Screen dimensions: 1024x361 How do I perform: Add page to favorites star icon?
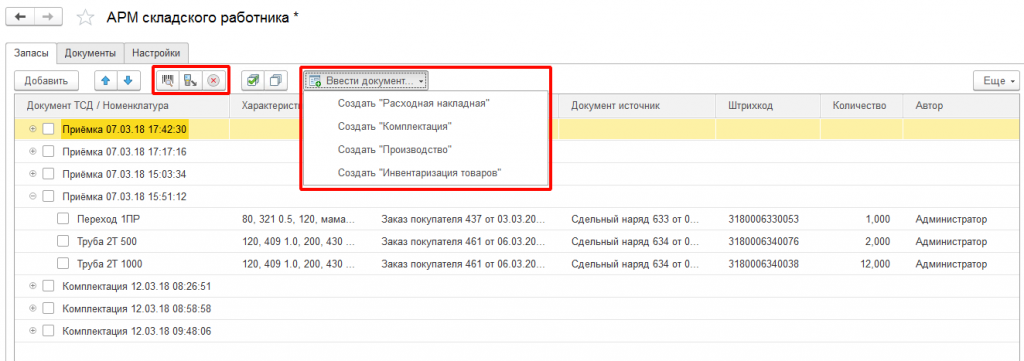(x=85, y=18)
